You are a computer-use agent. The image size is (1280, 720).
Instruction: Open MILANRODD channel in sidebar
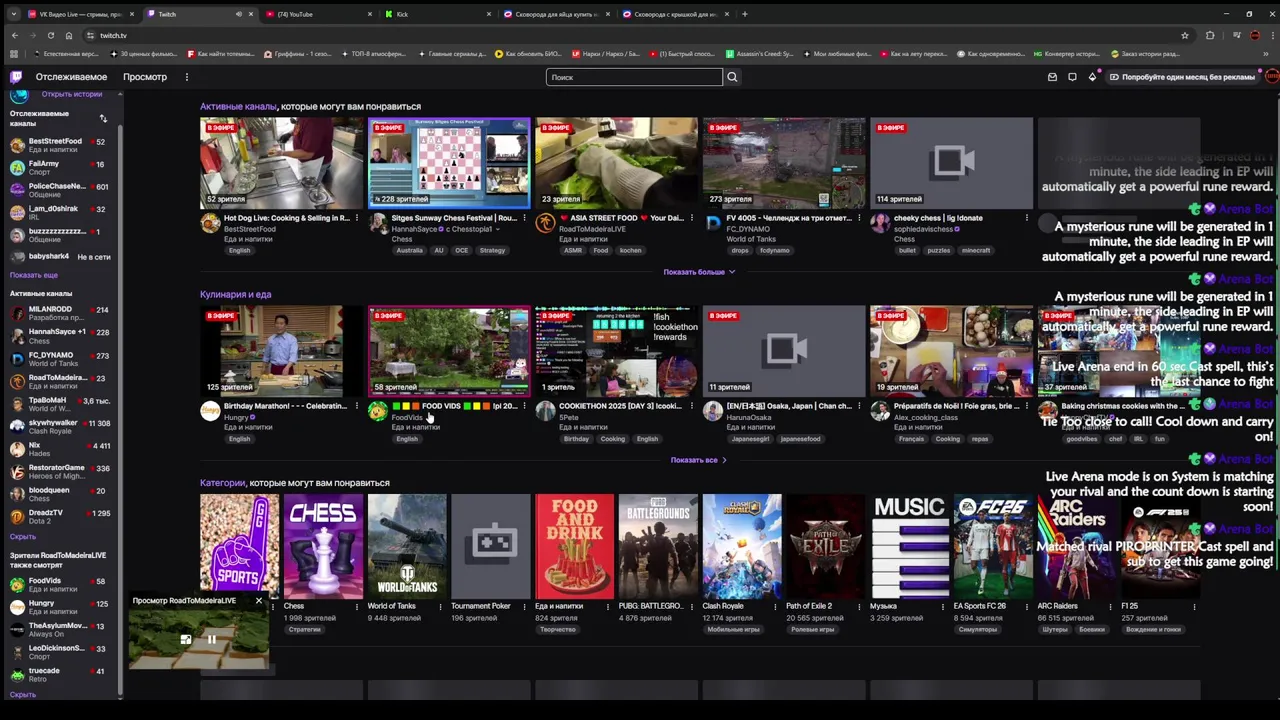(60, 313)
